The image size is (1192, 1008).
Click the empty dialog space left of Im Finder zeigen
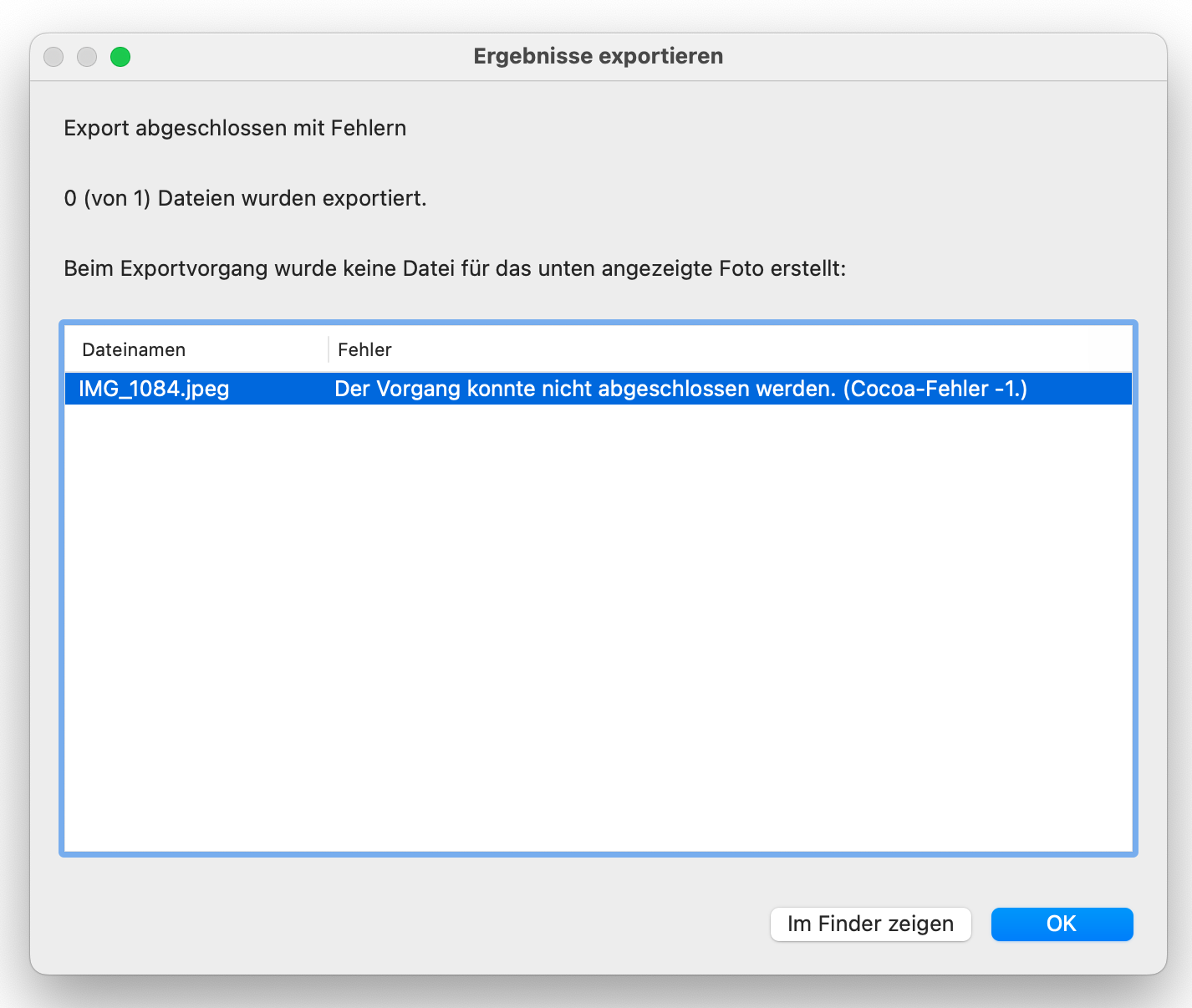coord(418,924)
